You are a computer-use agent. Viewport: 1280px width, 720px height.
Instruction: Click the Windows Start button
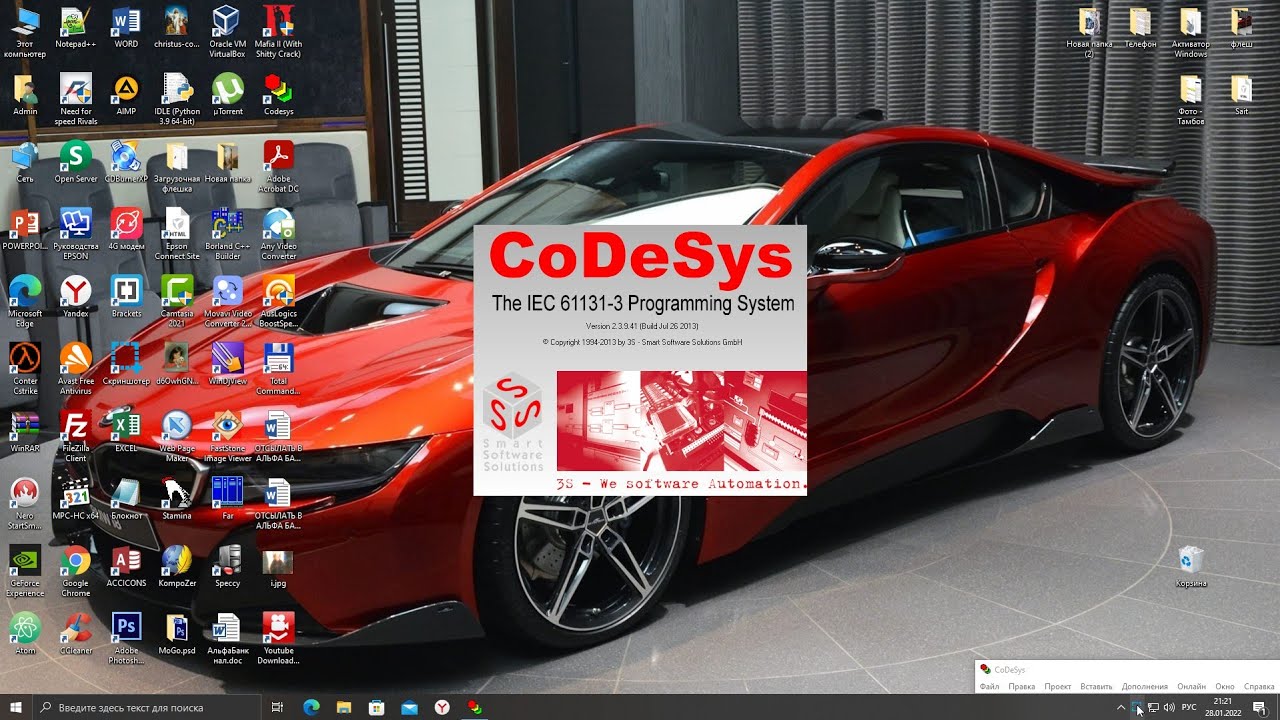coord(15,707)
